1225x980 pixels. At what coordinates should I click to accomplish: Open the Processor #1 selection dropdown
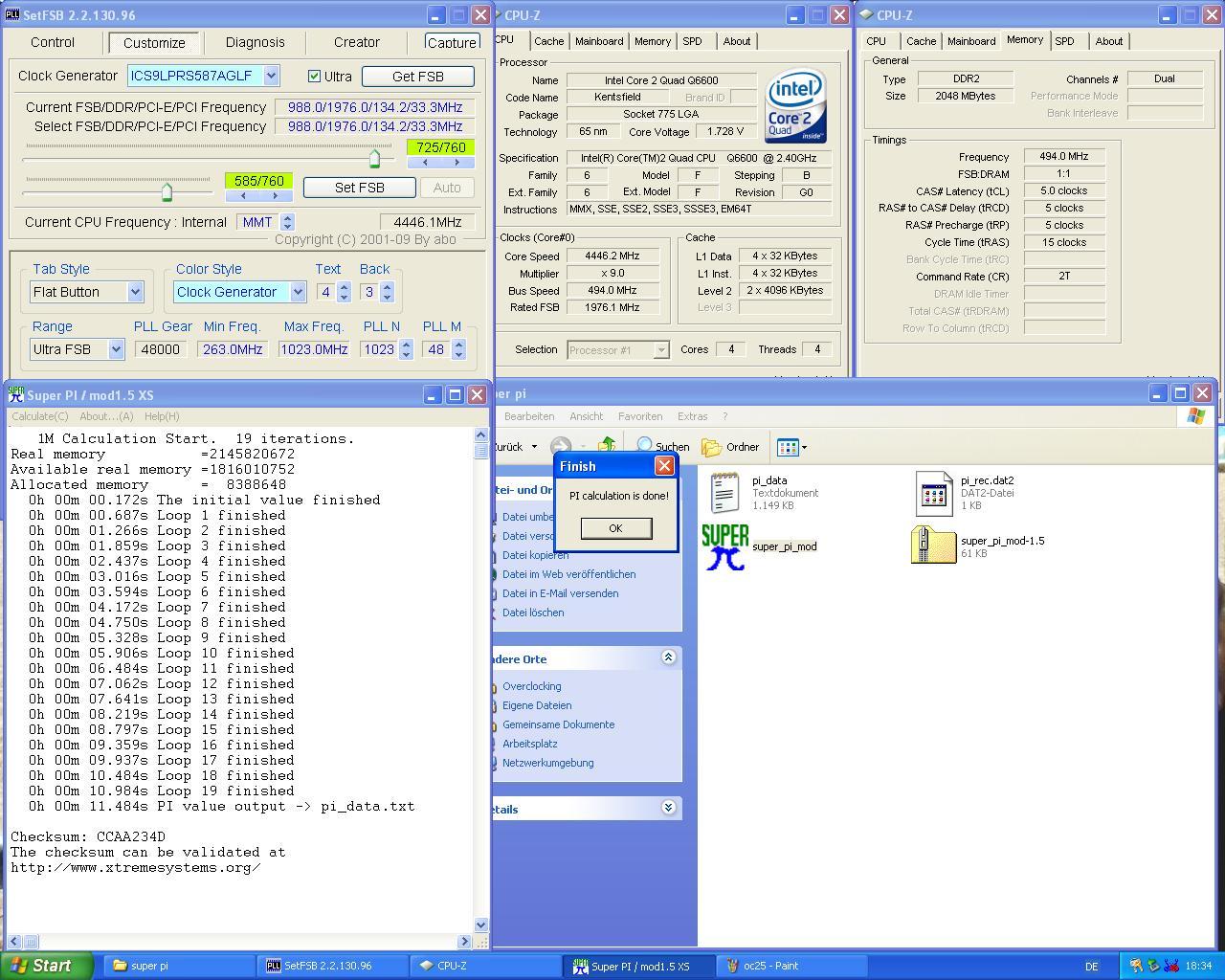point(660,350)
